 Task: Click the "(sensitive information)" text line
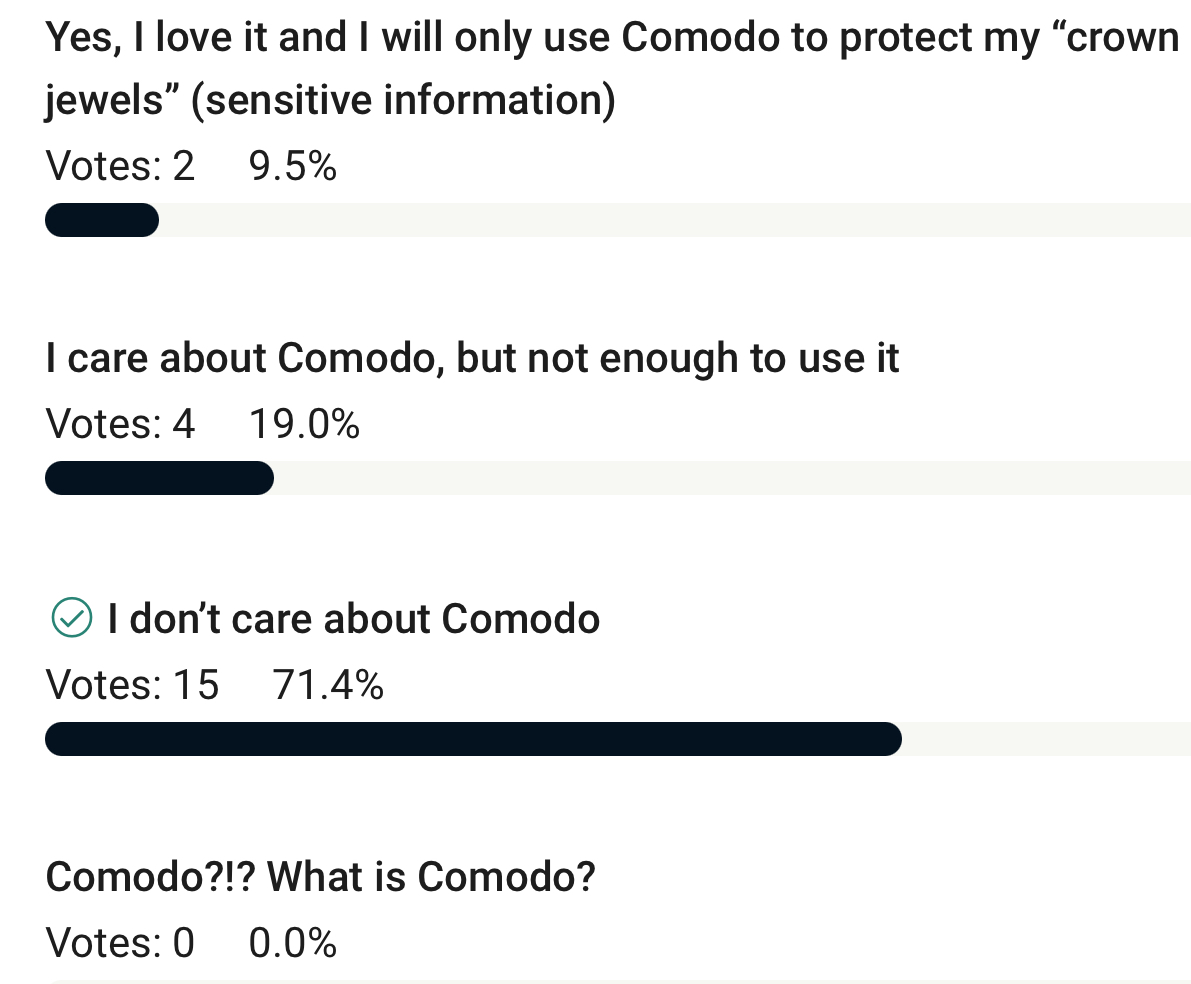[x=402, y=102]
